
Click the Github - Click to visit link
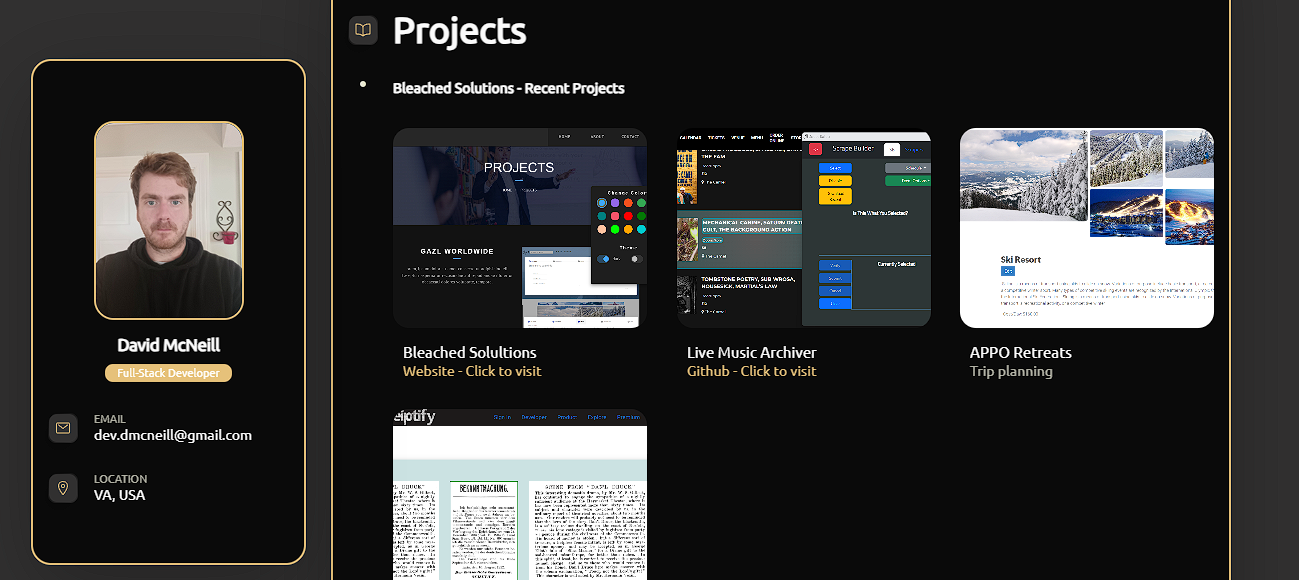point(751,370)
